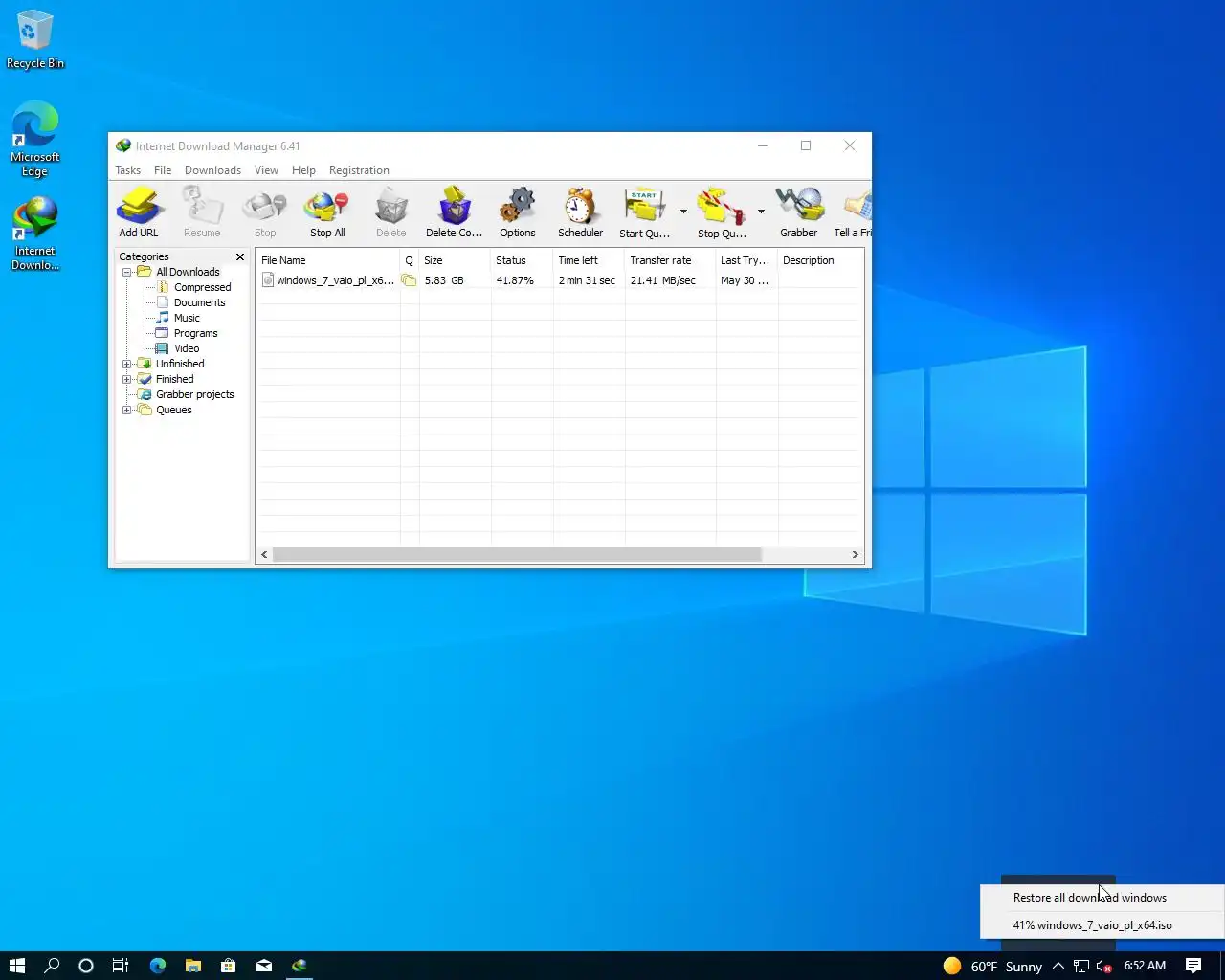Click IDM taskbar icon
The image size is (1225, 980).
pyautogui.click(x=300, y=966)
